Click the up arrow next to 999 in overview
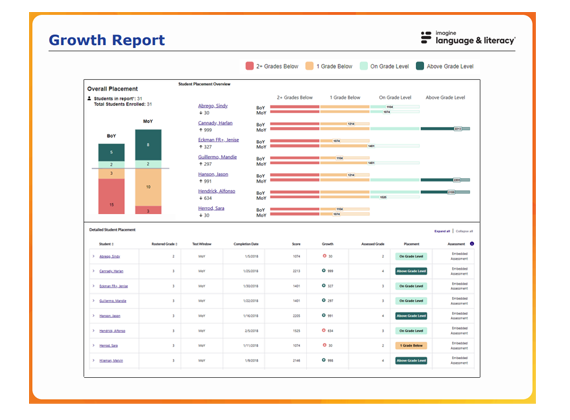The width and height of the screenshot is (570, 420). [x=201, y=130]
